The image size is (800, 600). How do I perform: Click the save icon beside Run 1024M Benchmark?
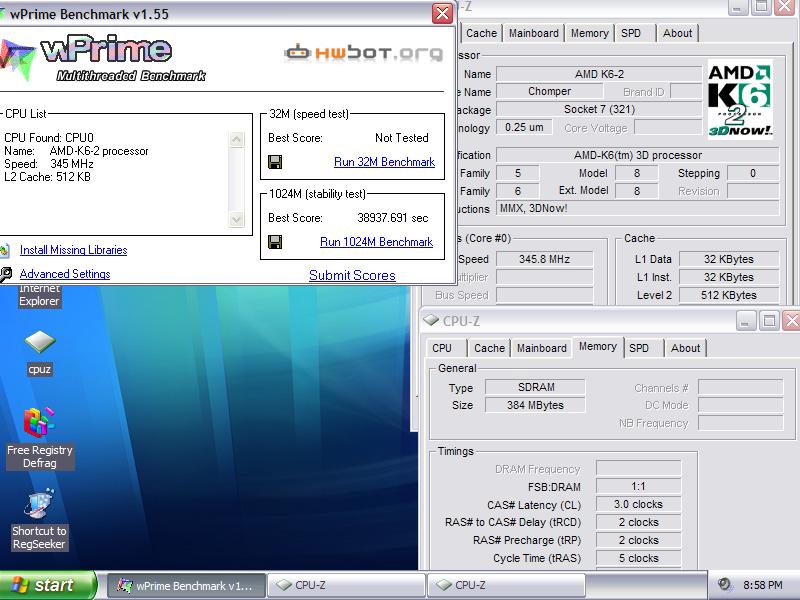coord(275,242)
